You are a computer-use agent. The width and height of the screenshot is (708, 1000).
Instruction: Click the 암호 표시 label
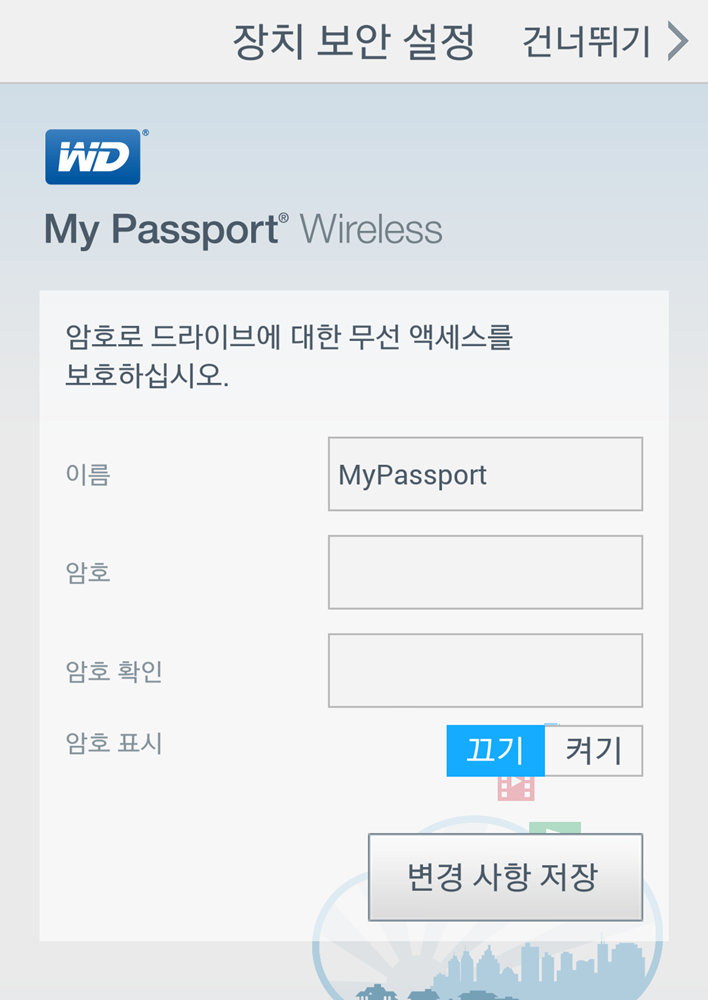(114, 744)
